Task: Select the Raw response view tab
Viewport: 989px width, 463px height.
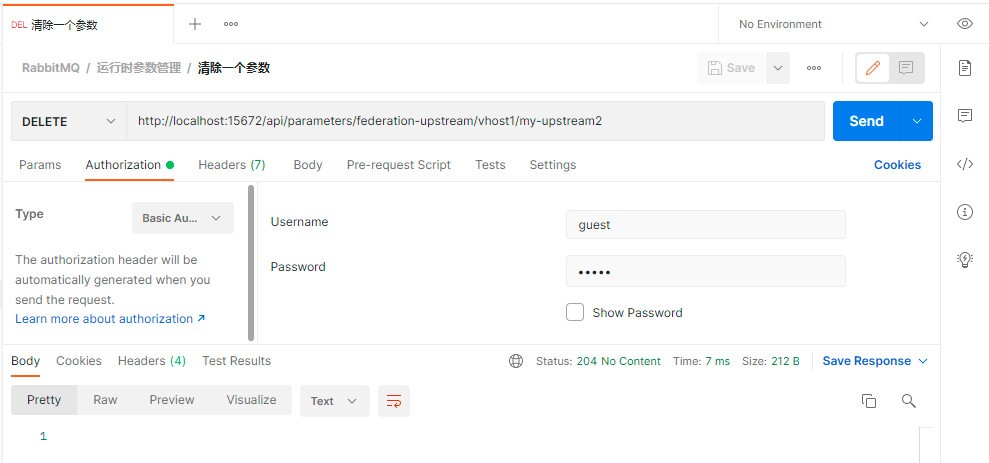Action: (105, 400)
